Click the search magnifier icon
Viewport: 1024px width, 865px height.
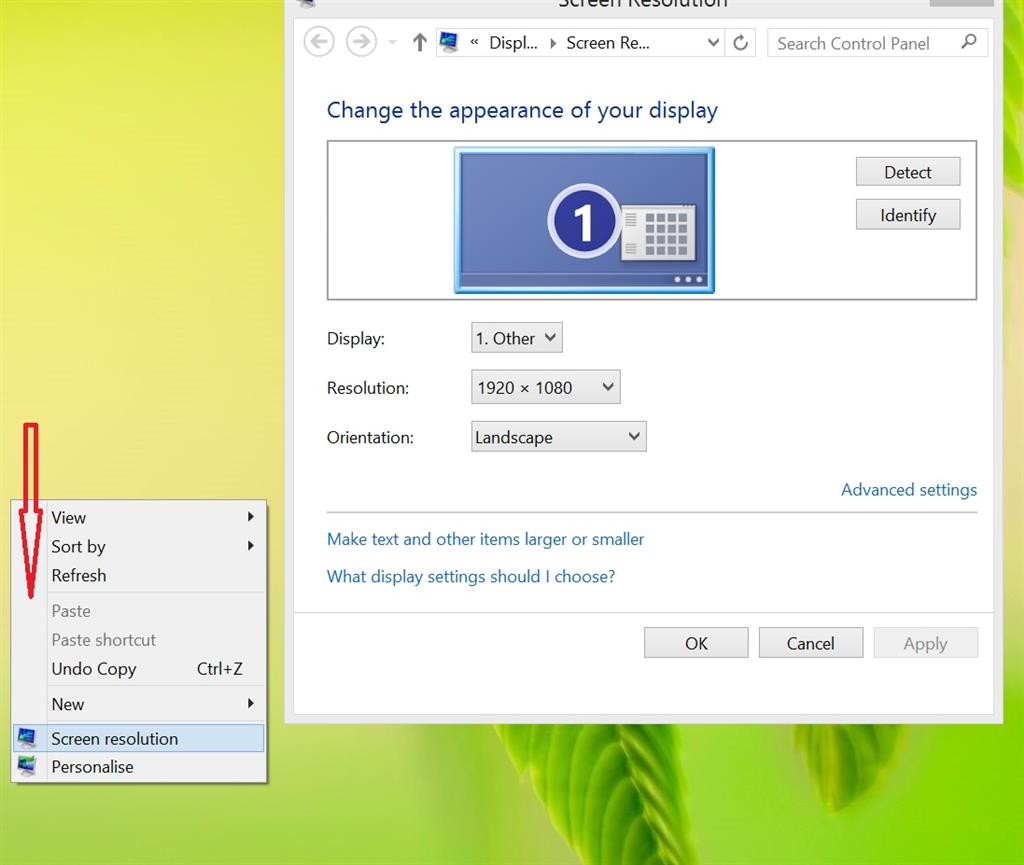969,42
